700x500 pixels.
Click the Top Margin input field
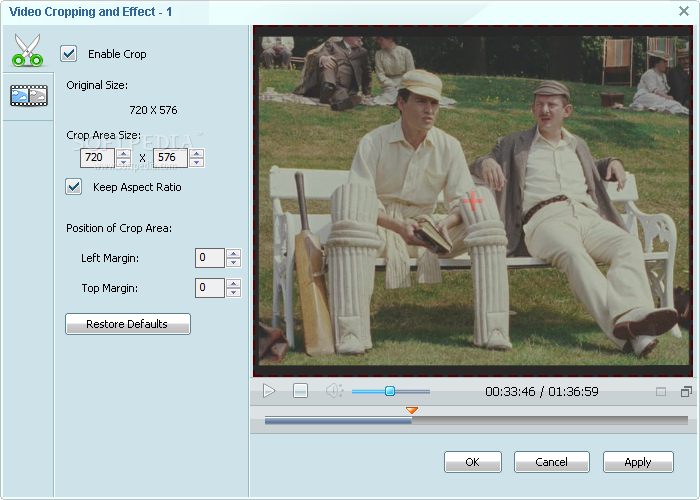[x=209, y=288]
